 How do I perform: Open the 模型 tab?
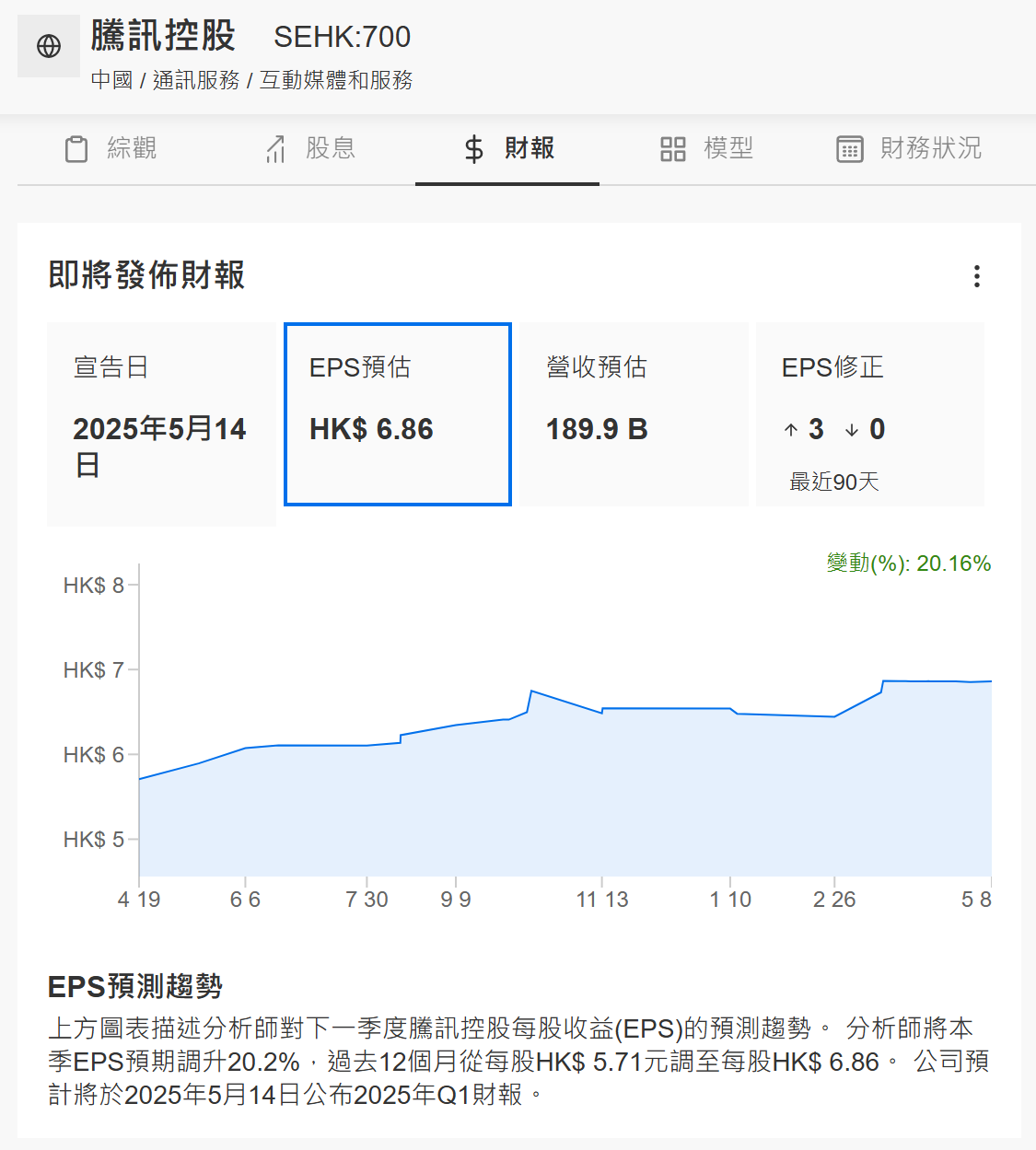[x=707, y=149]
